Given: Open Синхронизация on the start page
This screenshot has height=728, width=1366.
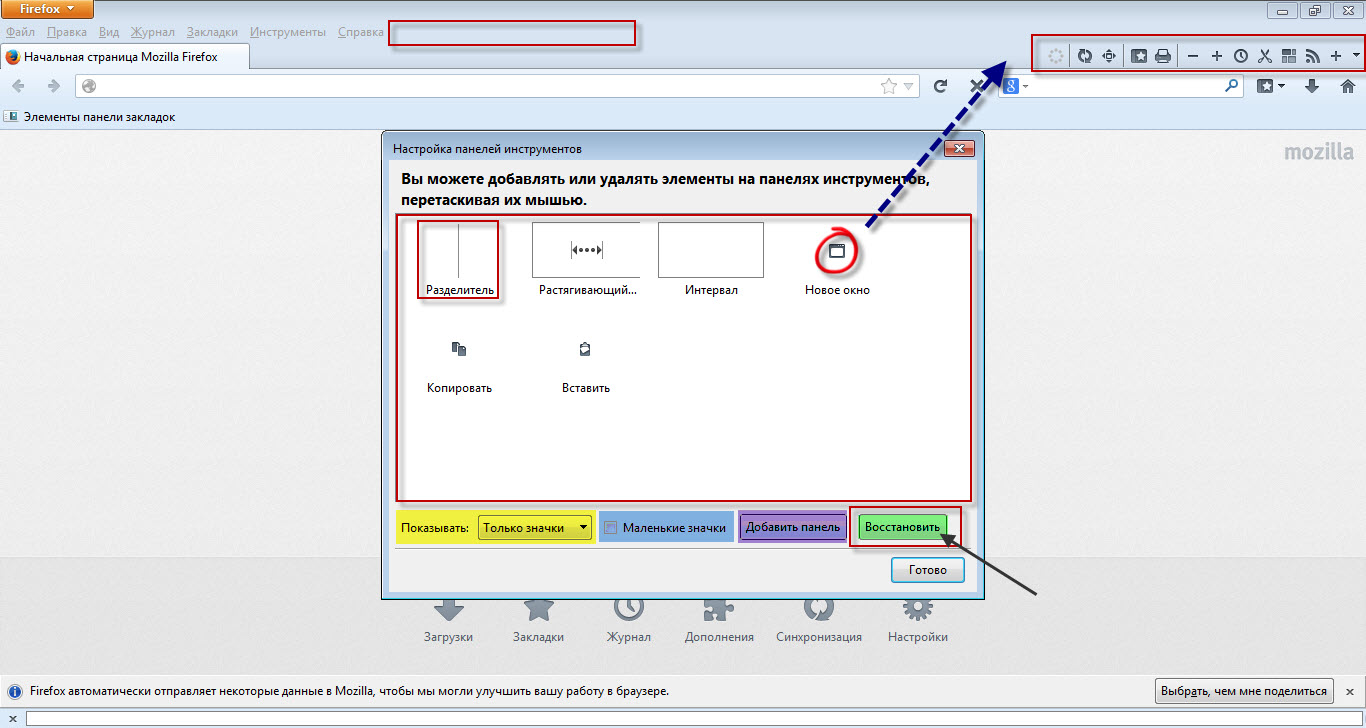Looking at the screenshot, I should pos(819,619).
